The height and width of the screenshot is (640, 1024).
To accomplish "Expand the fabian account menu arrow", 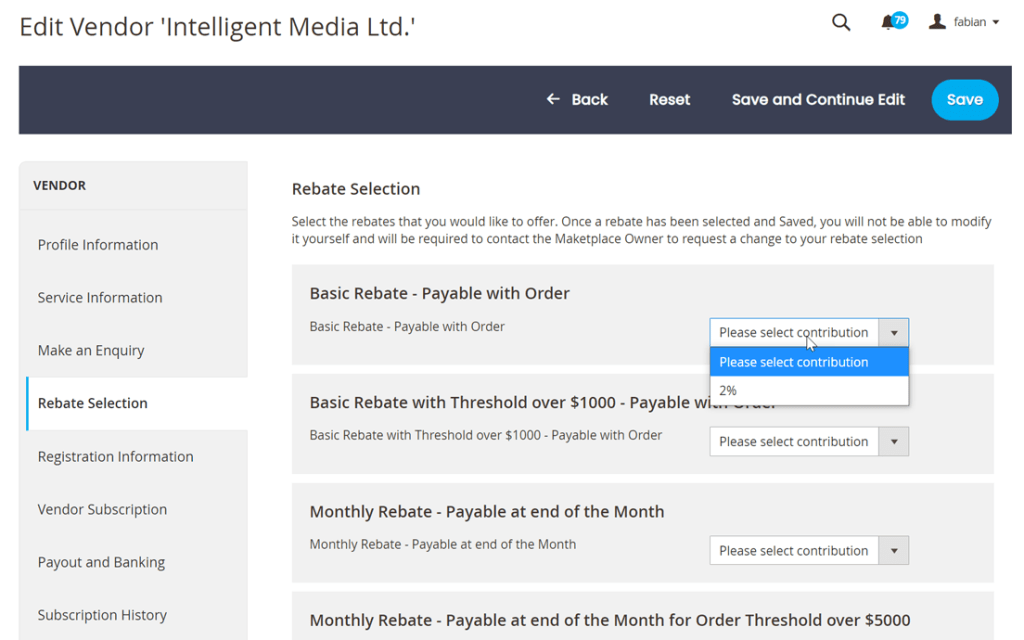I will tap(996, 22).
